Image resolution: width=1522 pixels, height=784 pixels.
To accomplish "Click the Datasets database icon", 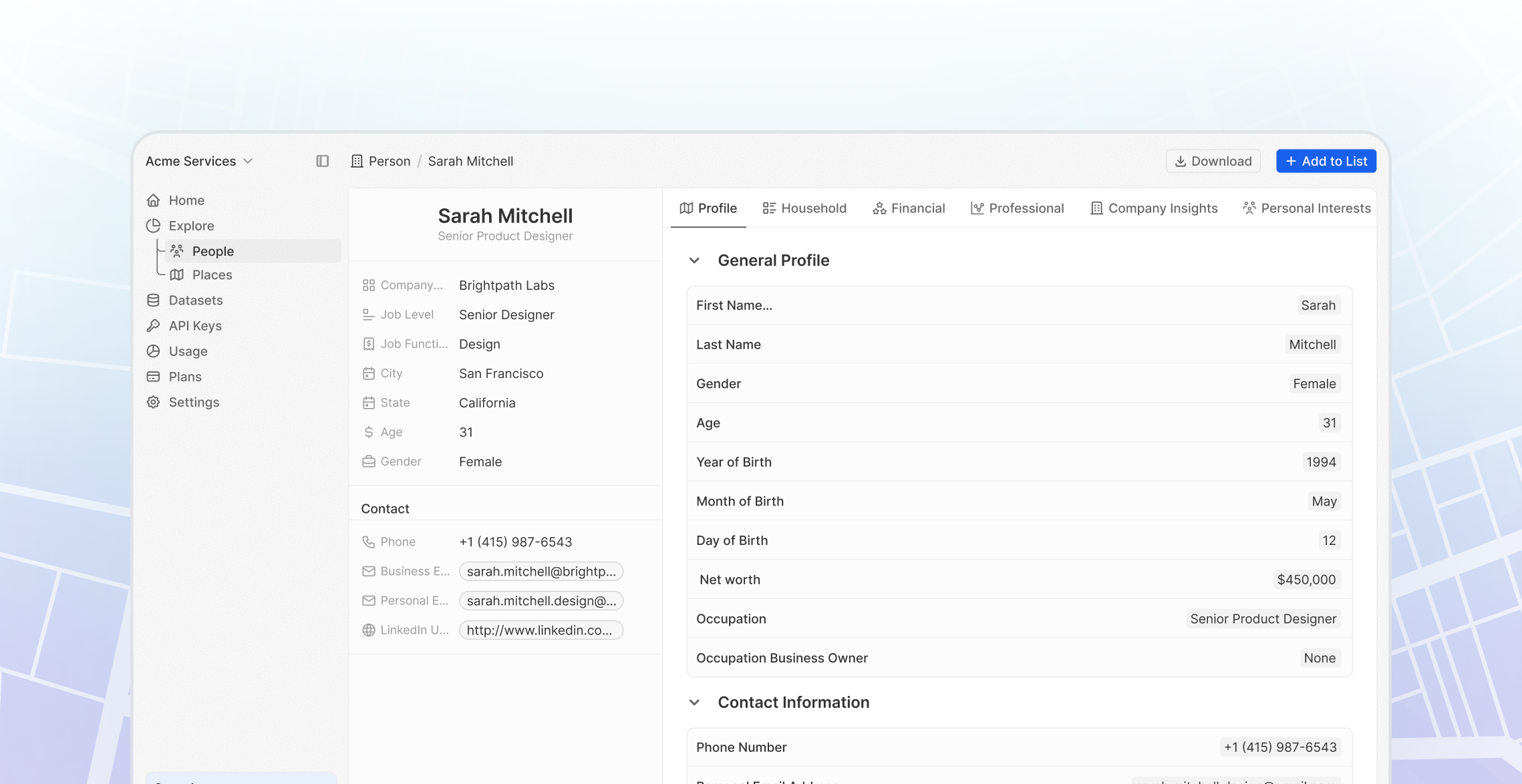I will tap(154, 301).
